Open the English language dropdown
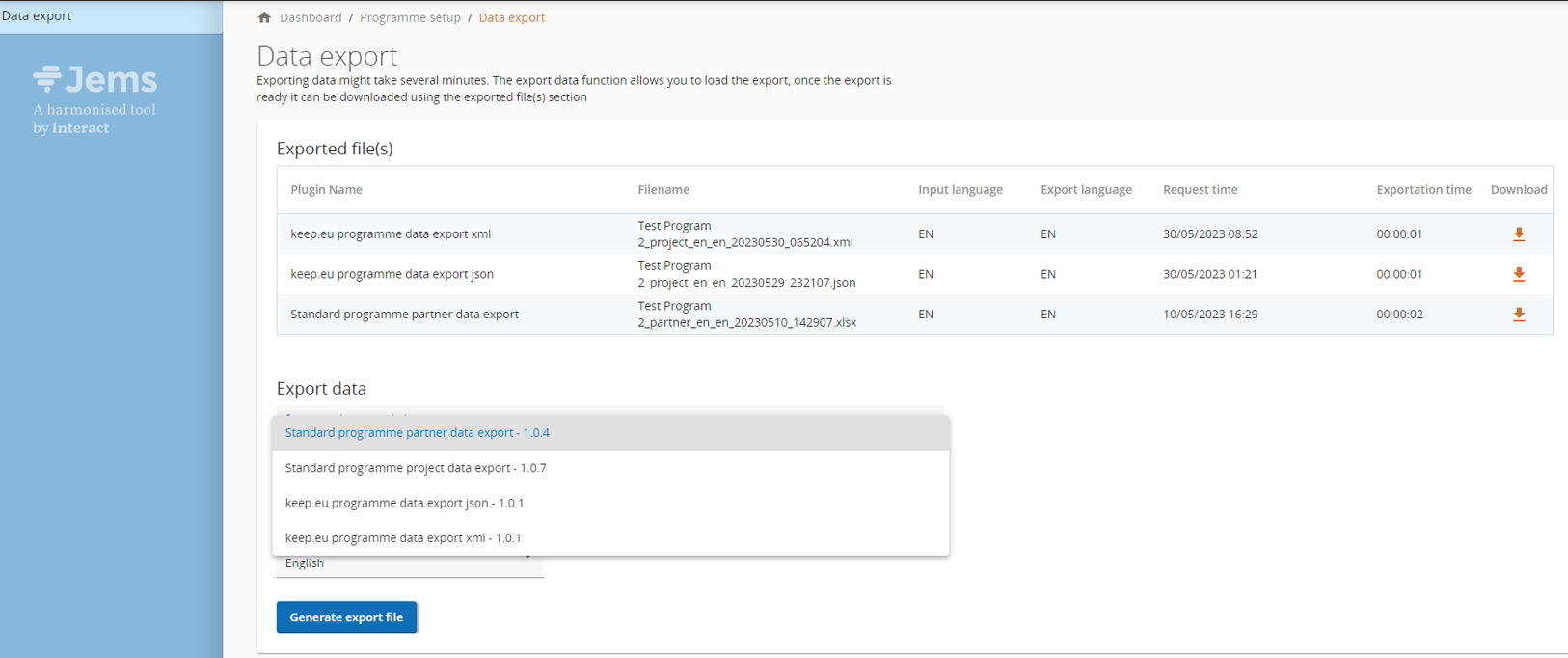Image resolution: width=1568 pixels, height=658 pixels. pos(410,563)
